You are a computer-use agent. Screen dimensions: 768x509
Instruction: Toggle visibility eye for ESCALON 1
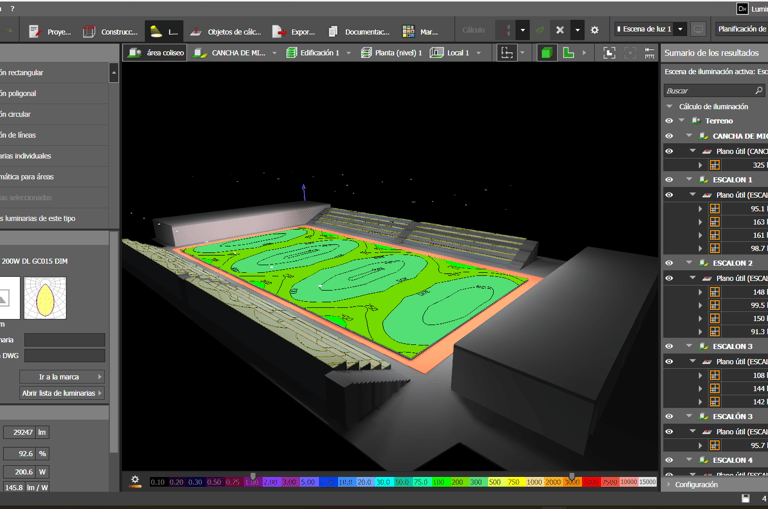(x=669, y=180)
